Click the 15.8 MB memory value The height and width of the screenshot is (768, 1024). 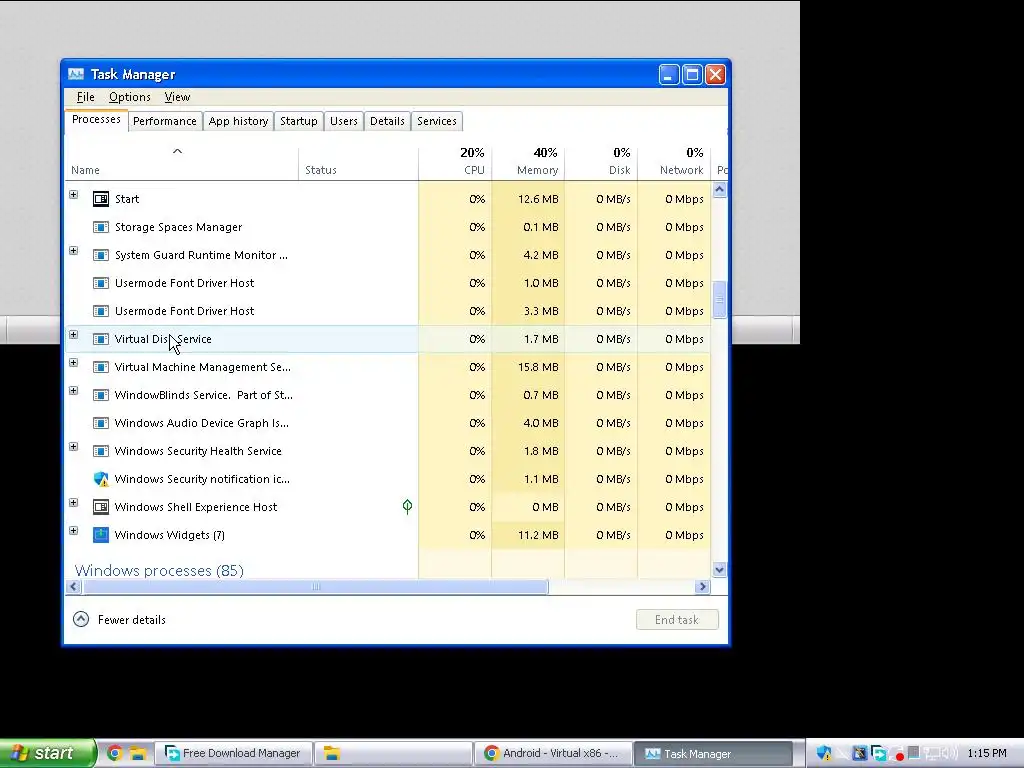click(538, 368)
